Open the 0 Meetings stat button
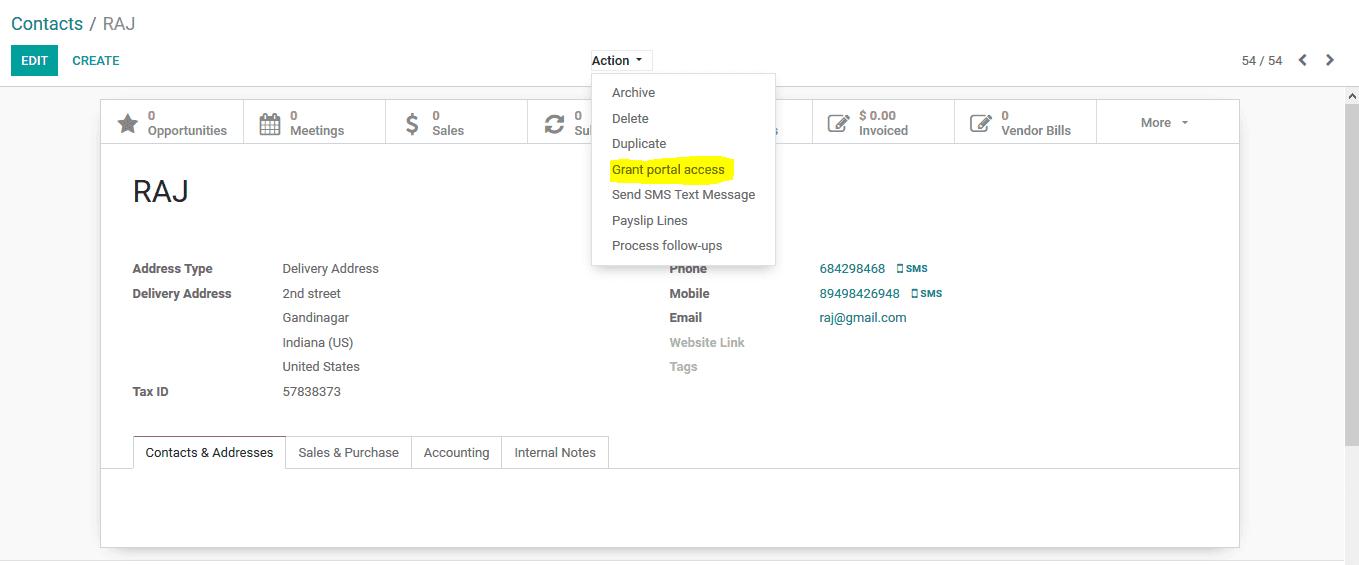 (x=314, y=122)
